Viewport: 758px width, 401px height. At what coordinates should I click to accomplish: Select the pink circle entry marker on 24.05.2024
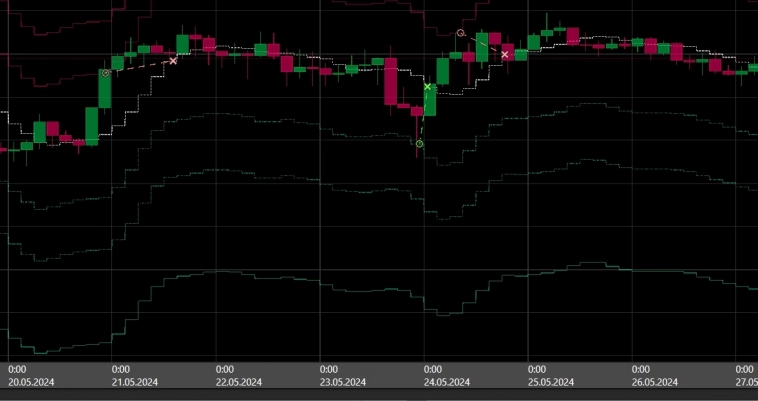click(461, 33)
